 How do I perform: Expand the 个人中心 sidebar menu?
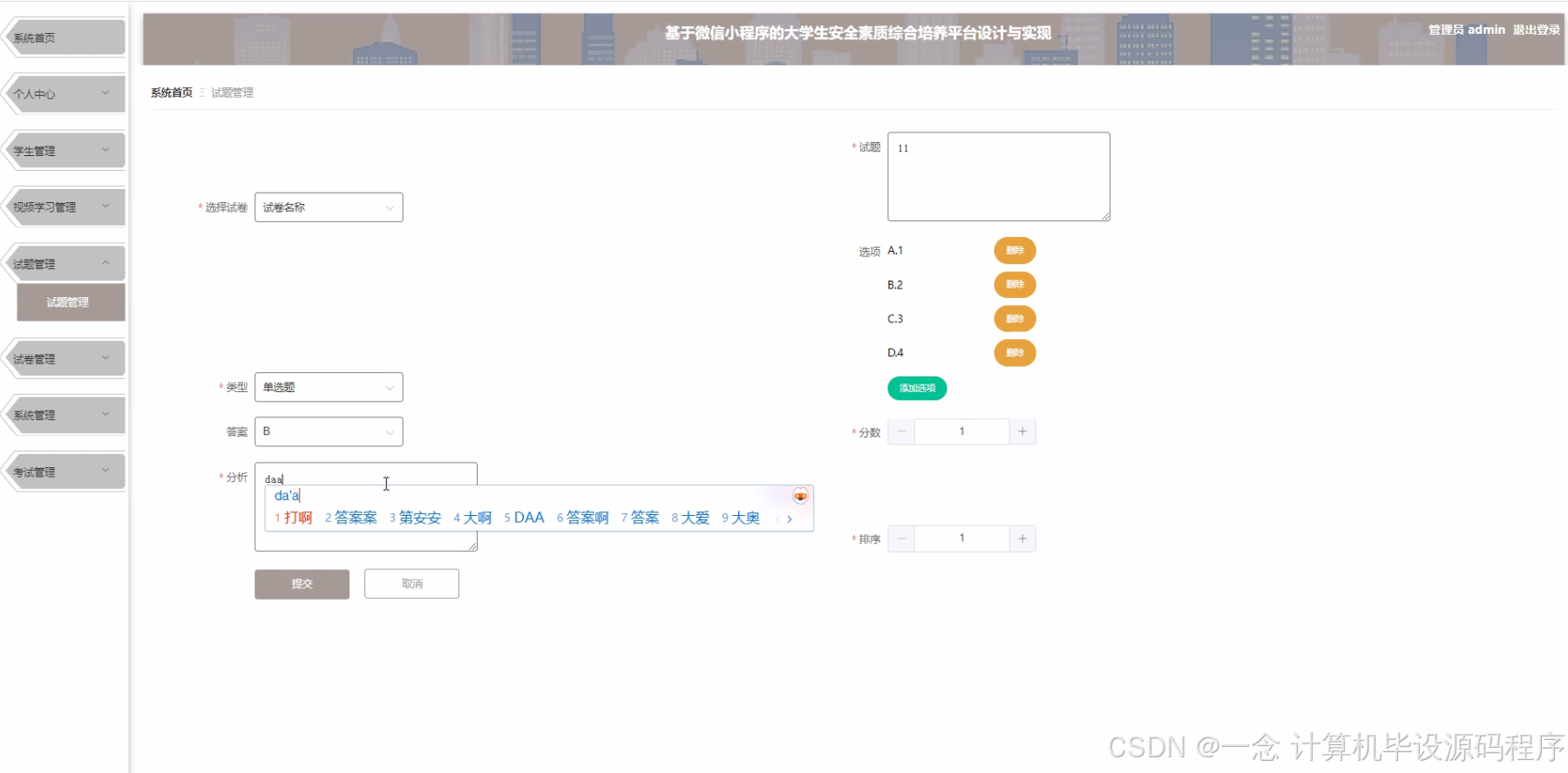[66, 94]
